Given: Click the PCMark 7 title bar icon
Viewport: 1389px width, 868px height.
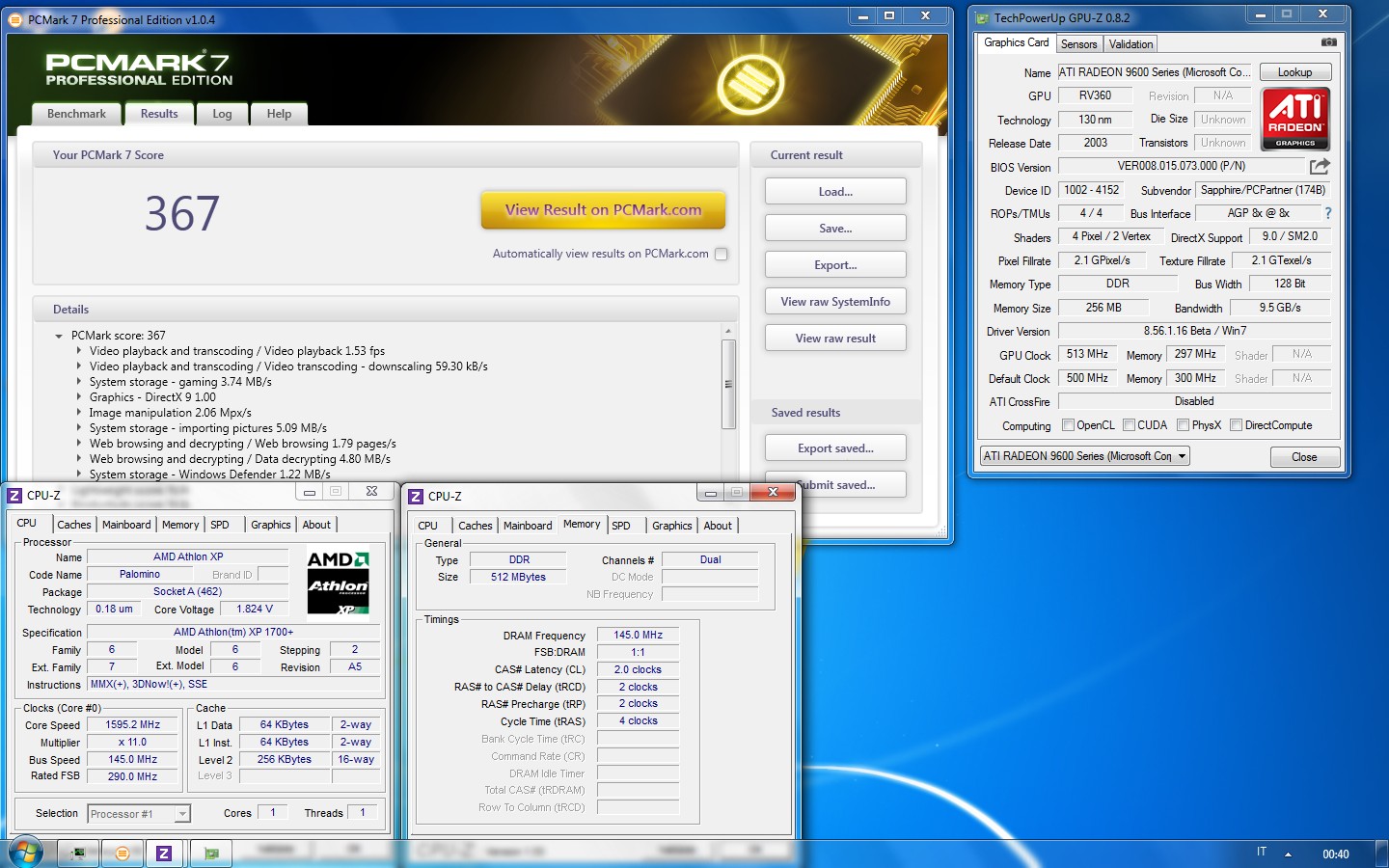Looking at the screenshot, I should click(16, 19).
